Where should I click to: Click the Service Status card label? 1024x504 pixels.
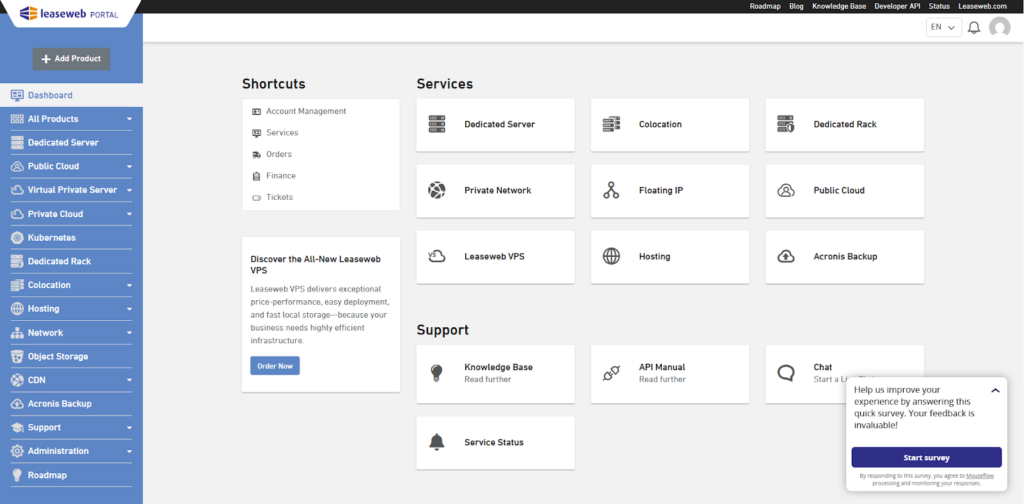(494, 442)
